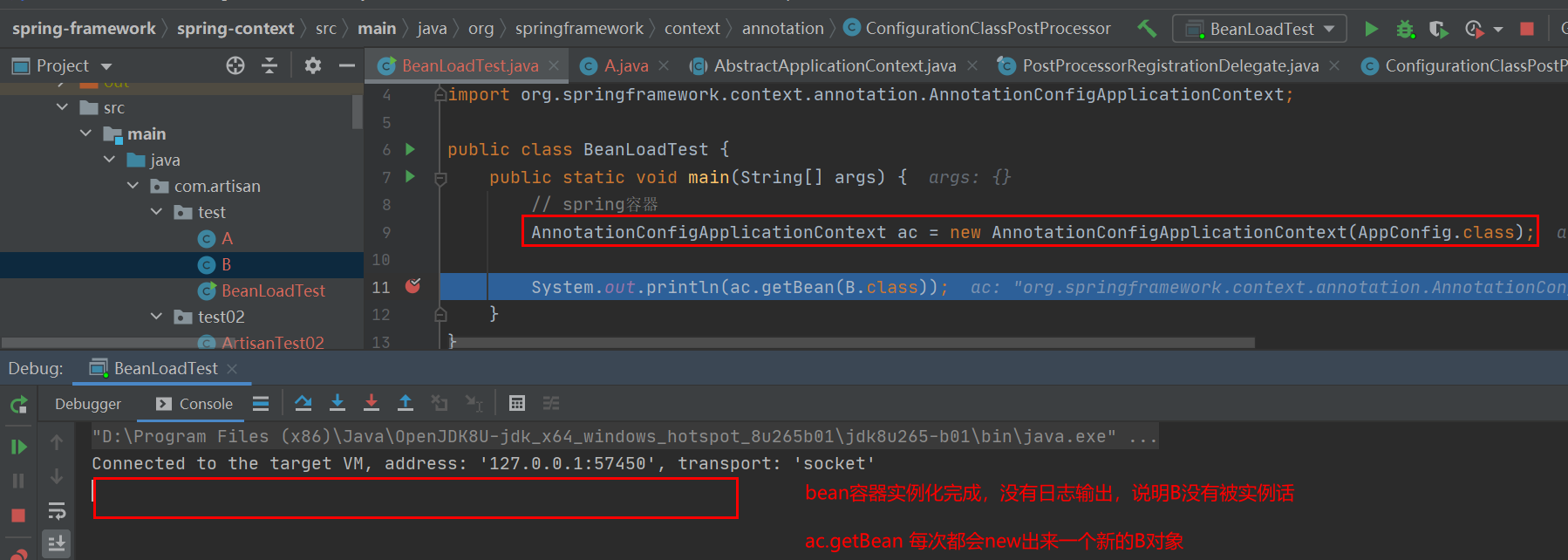Collapse all in the Project panel

tap(269, 65)
